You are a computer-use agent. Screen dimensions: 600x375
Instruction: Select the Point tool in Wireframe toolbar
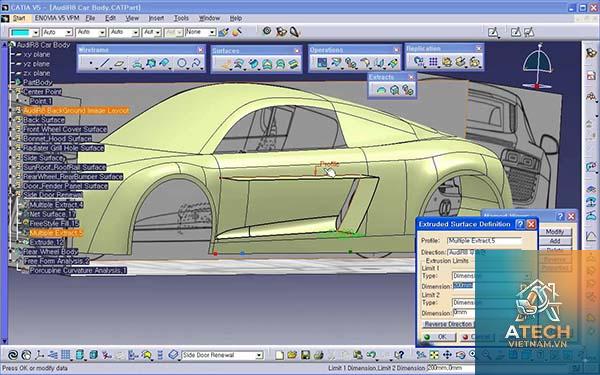coord(91,63)
